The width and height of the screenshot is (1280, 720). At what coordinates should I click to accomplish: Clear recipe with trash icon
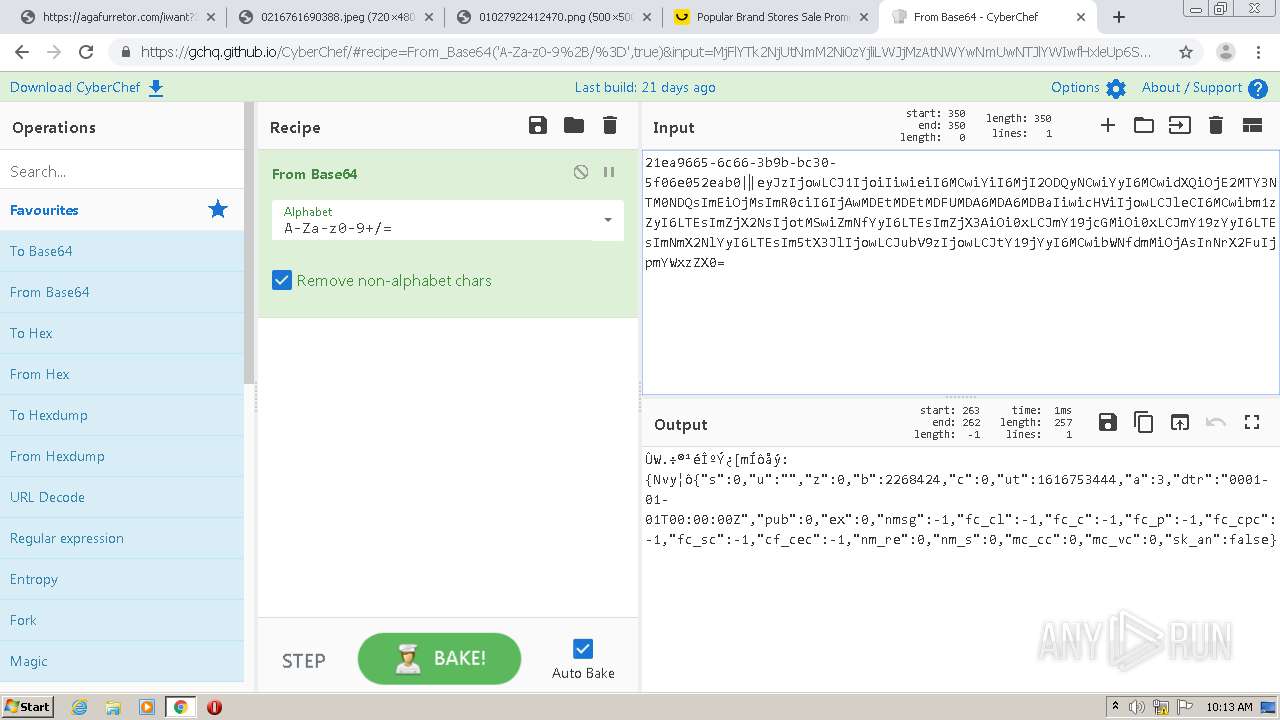(610, 125)
